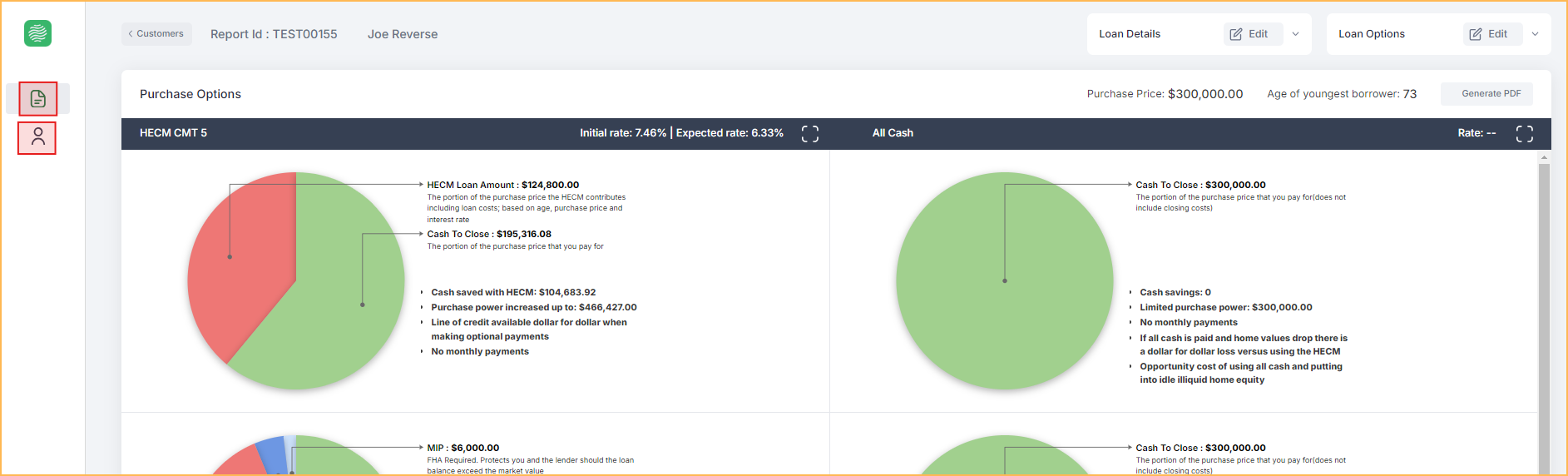Open the reports document sidebar icon
The image size is (1568, 476).
click(x=38, y=99)
